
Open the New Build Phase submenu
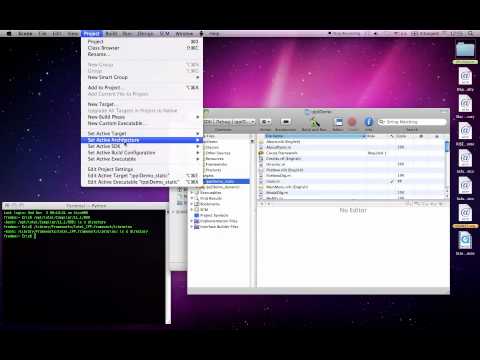pyautogui.click(x=143, y=117)
